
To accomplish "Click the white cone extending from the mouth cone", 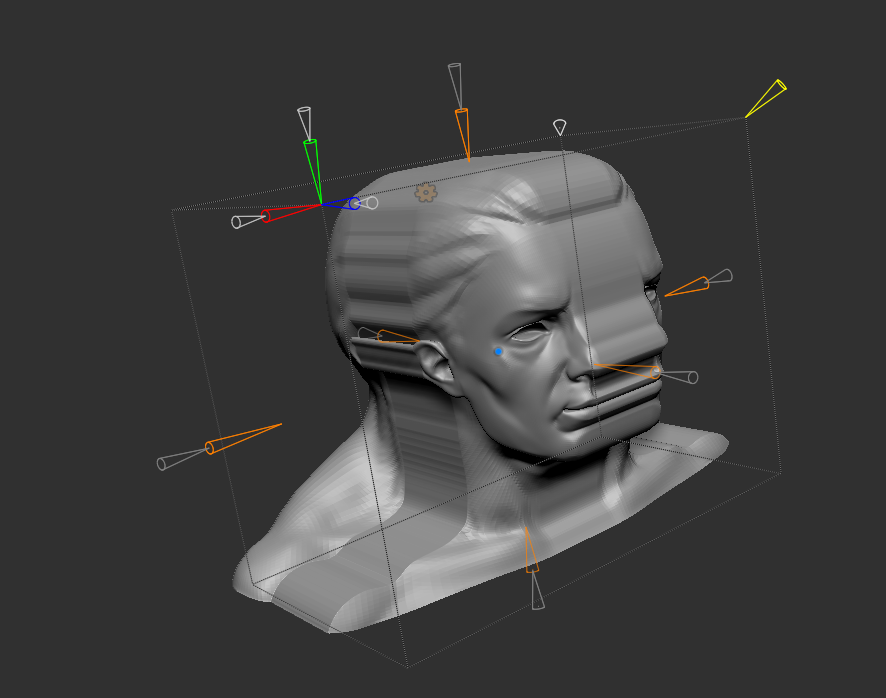I will 677,375.
